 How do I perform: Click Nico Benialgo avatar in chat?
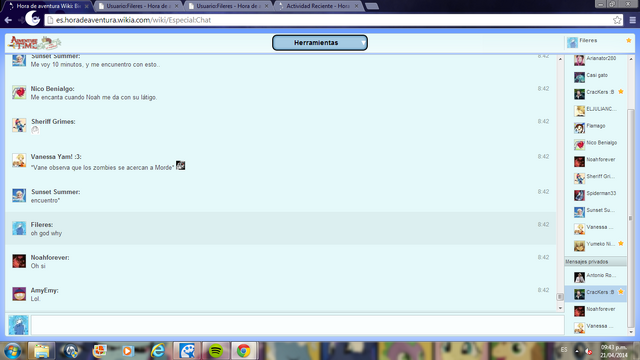pyautogui.click(x=19, y=93)
